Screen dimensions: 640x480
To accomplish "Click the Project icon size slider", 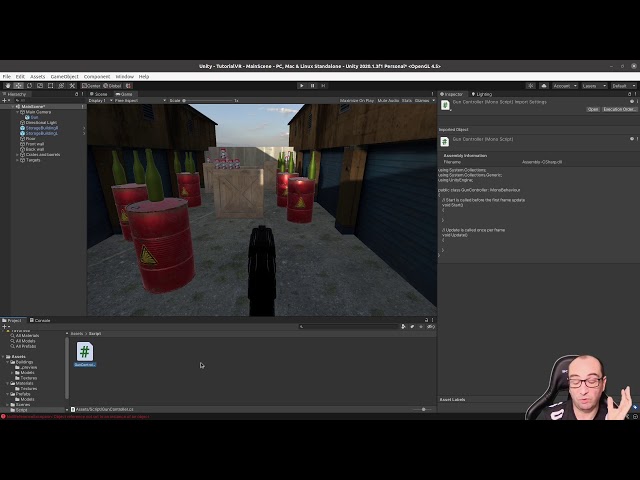I will pyautogui.click(x=423, y=409).
